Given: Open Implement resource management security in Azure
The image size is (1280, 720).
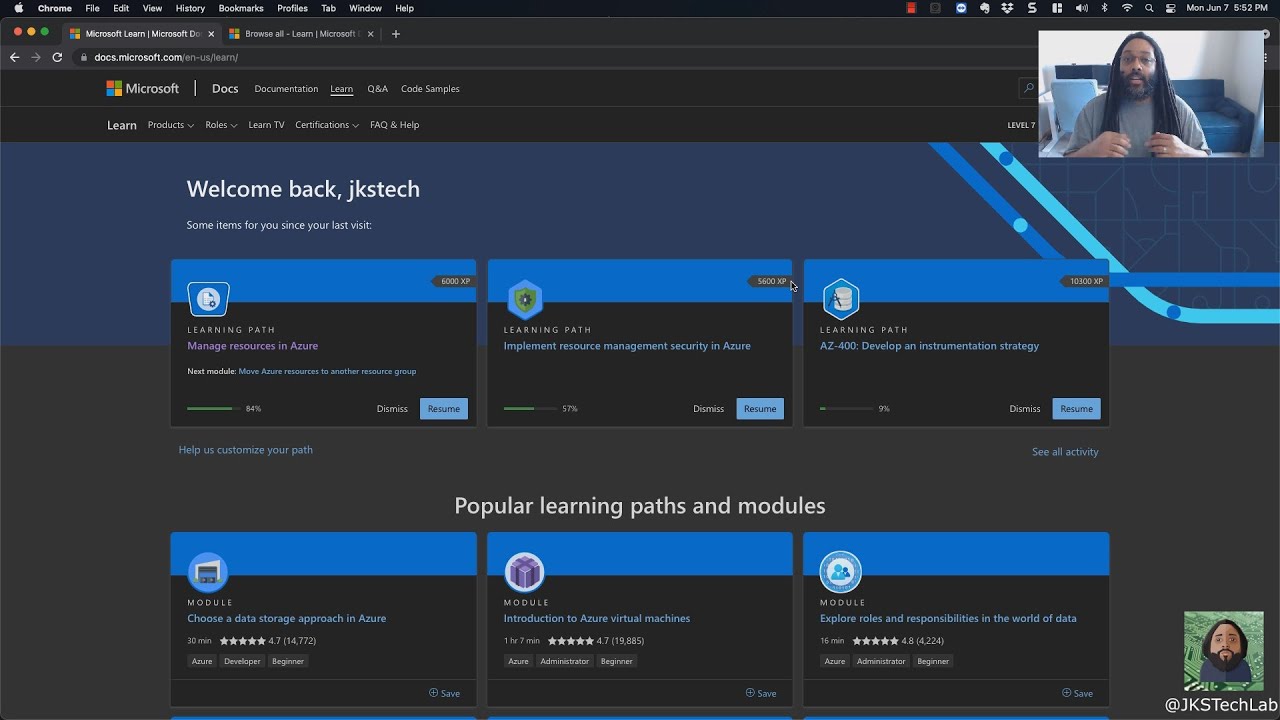Looking at the screenshot, I should pos(627,346).
